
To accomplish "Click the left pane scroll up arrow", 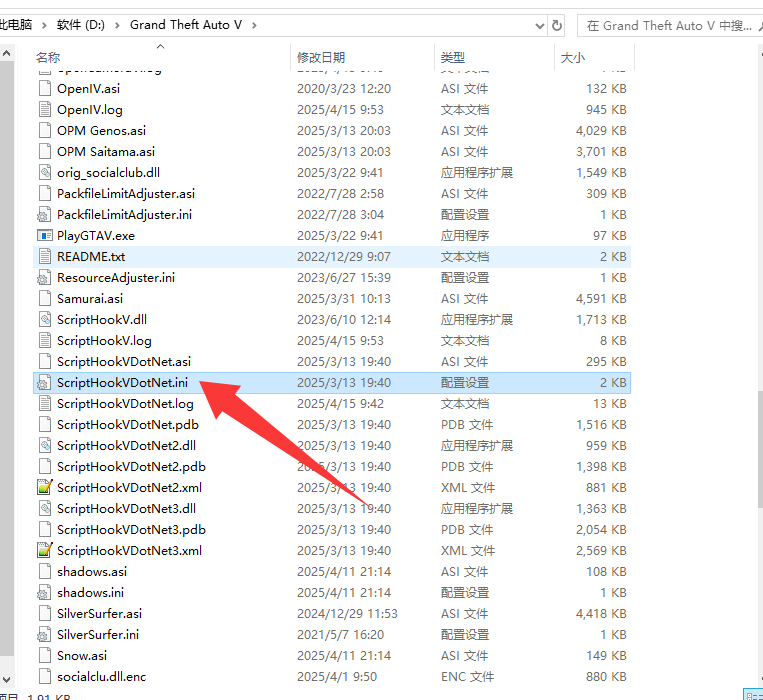I will coord(7,53).
